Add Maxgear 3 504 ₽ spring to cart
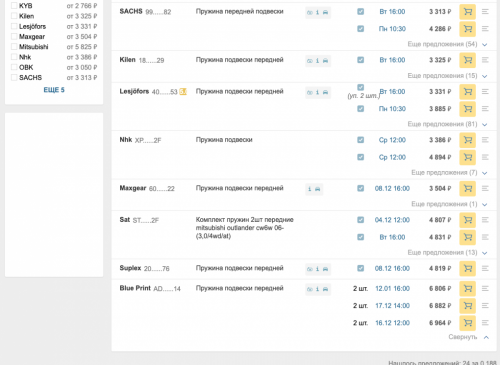 tap(467, 189)
